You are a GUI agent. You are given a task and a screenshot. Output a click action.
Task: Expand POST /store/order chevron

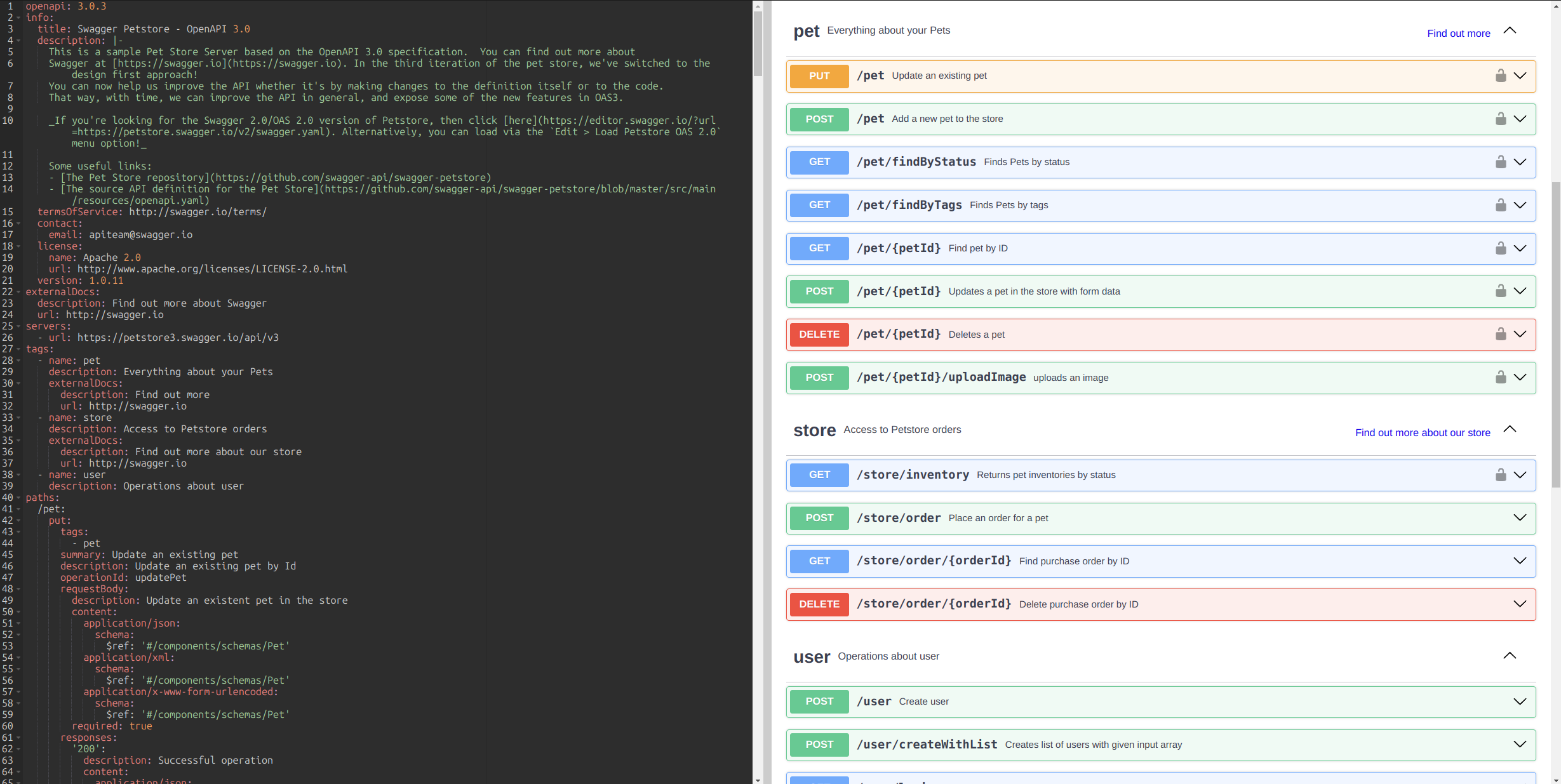click(x=1520, y=518)
